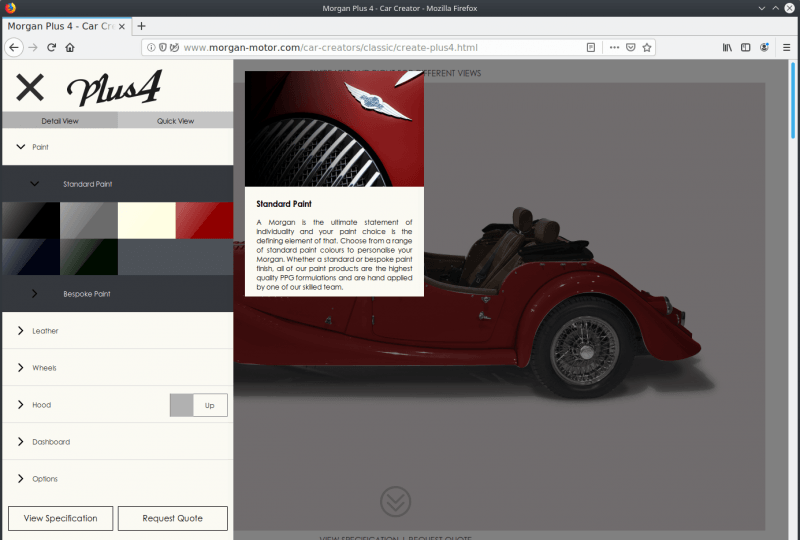Click the Standard Paint heading text

pos(284,204)
